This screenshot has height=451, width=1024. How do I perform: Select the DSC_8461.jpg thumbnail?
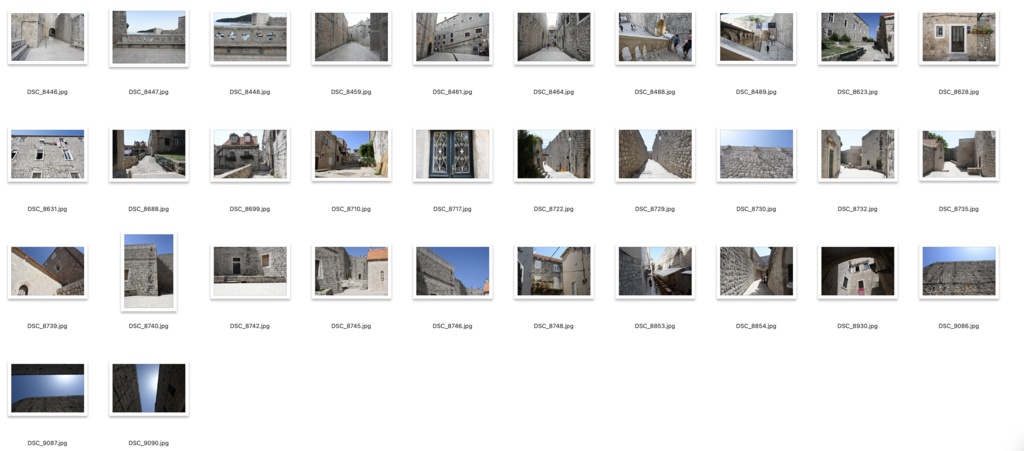[452, 37]
